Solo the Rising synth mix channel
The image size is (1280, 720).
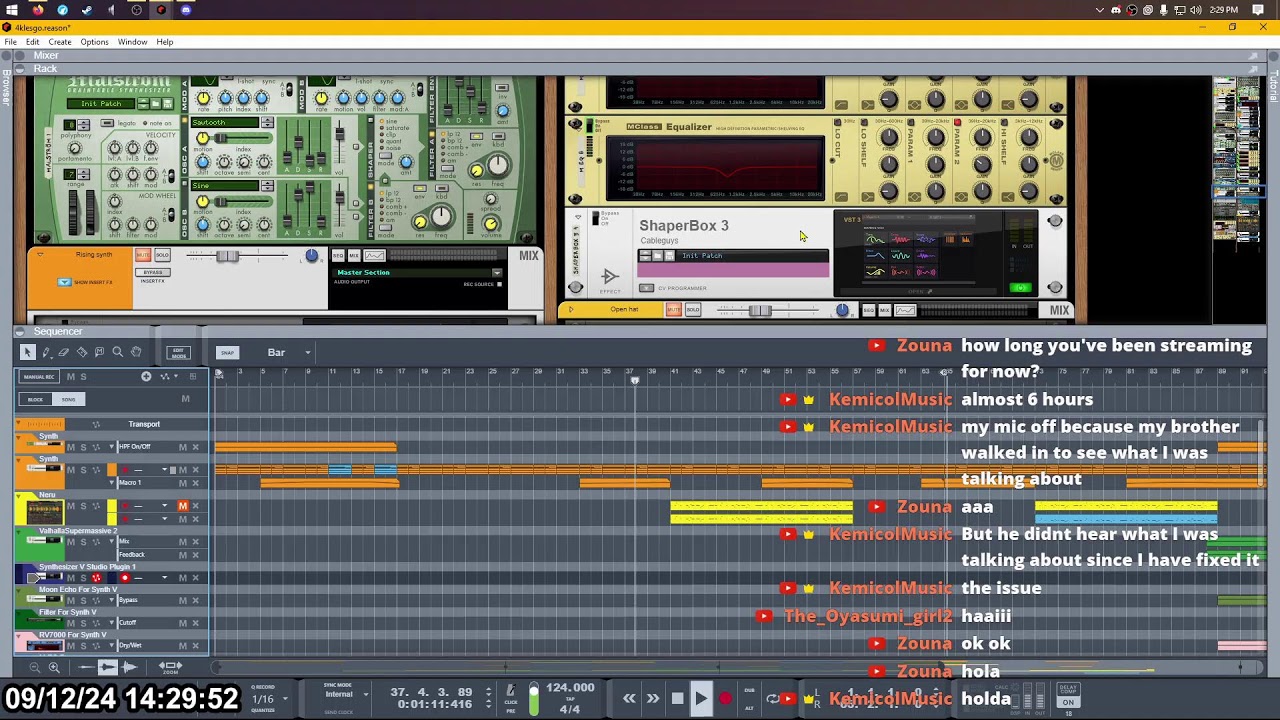(x=161, y=255)
